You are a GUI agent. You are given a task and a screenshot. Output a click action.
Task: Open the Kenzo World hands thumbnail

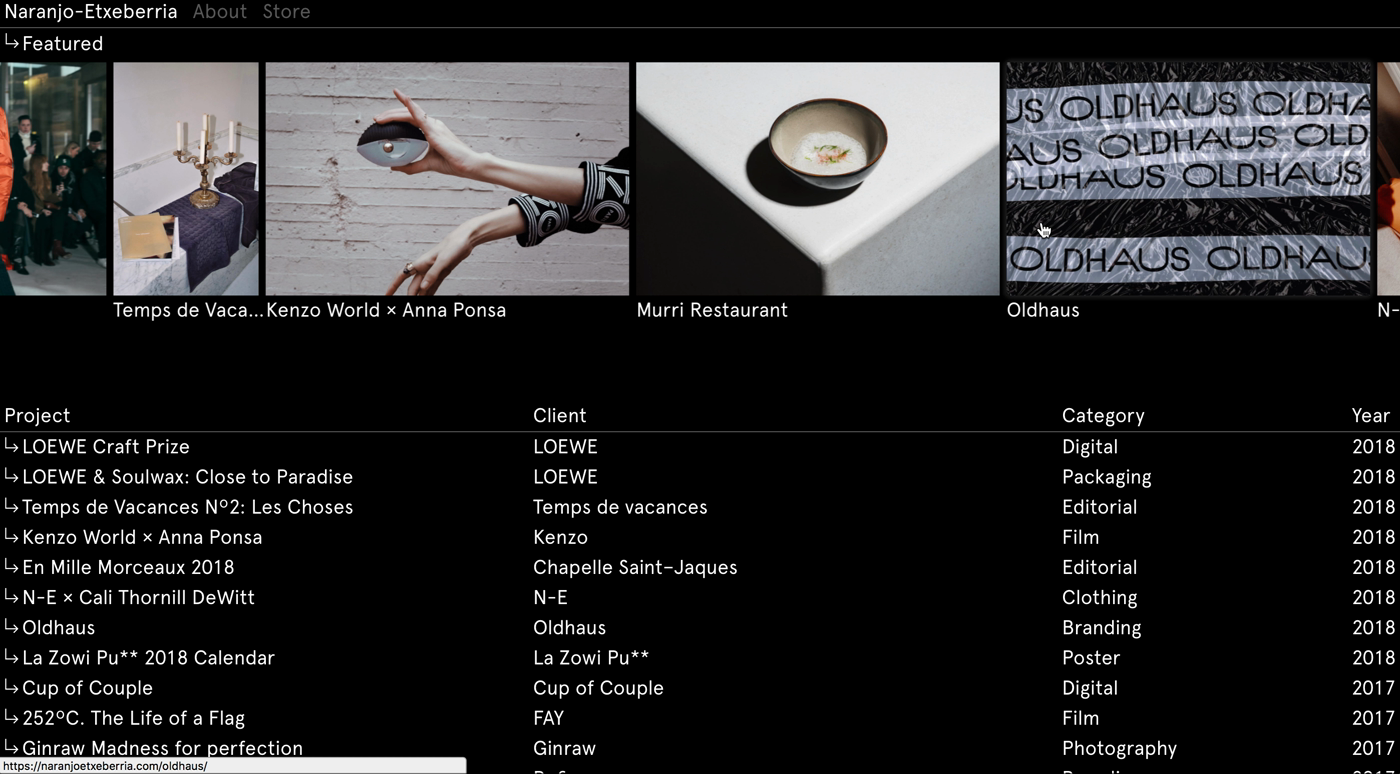447,179
